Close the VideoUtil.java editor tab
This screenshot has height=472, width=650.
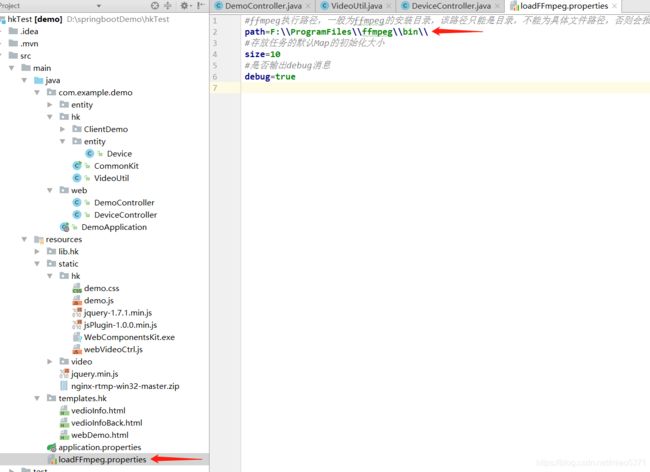click(389, 6)
